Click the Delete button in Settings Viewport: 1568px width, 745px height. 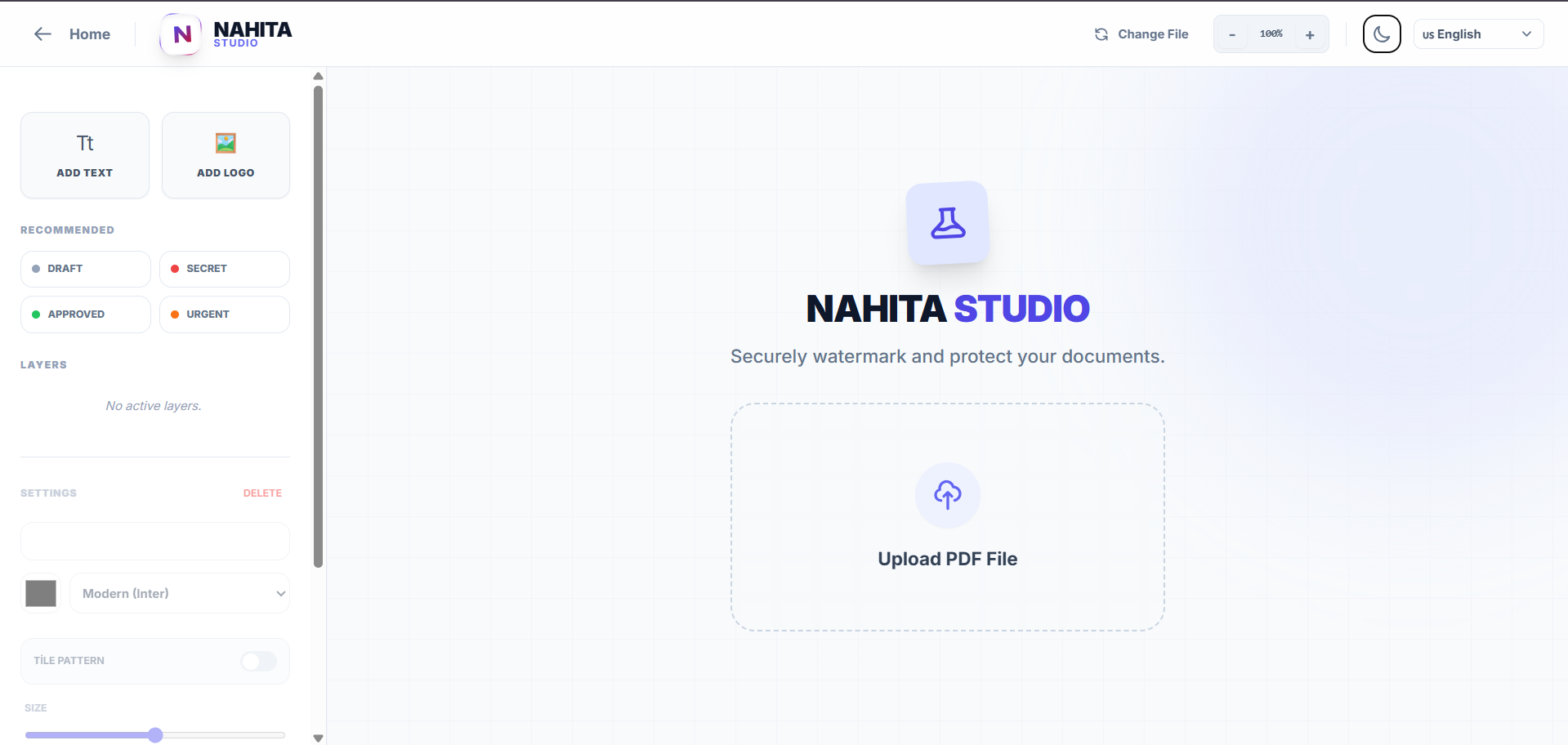coord(262,493)
